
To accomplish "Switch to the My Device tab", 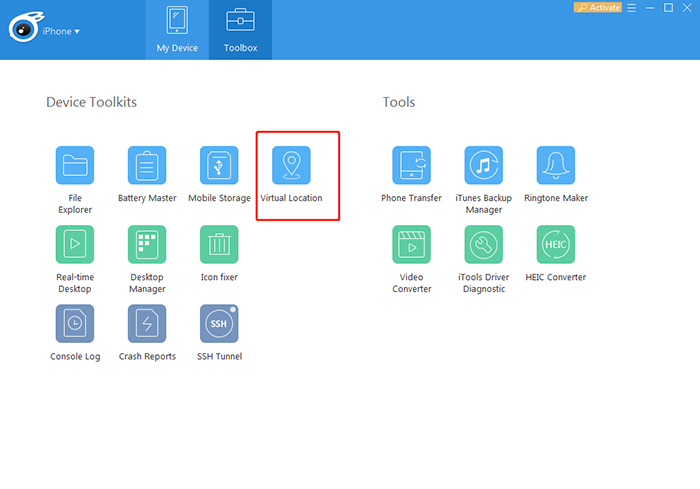I will click(177, 29).
